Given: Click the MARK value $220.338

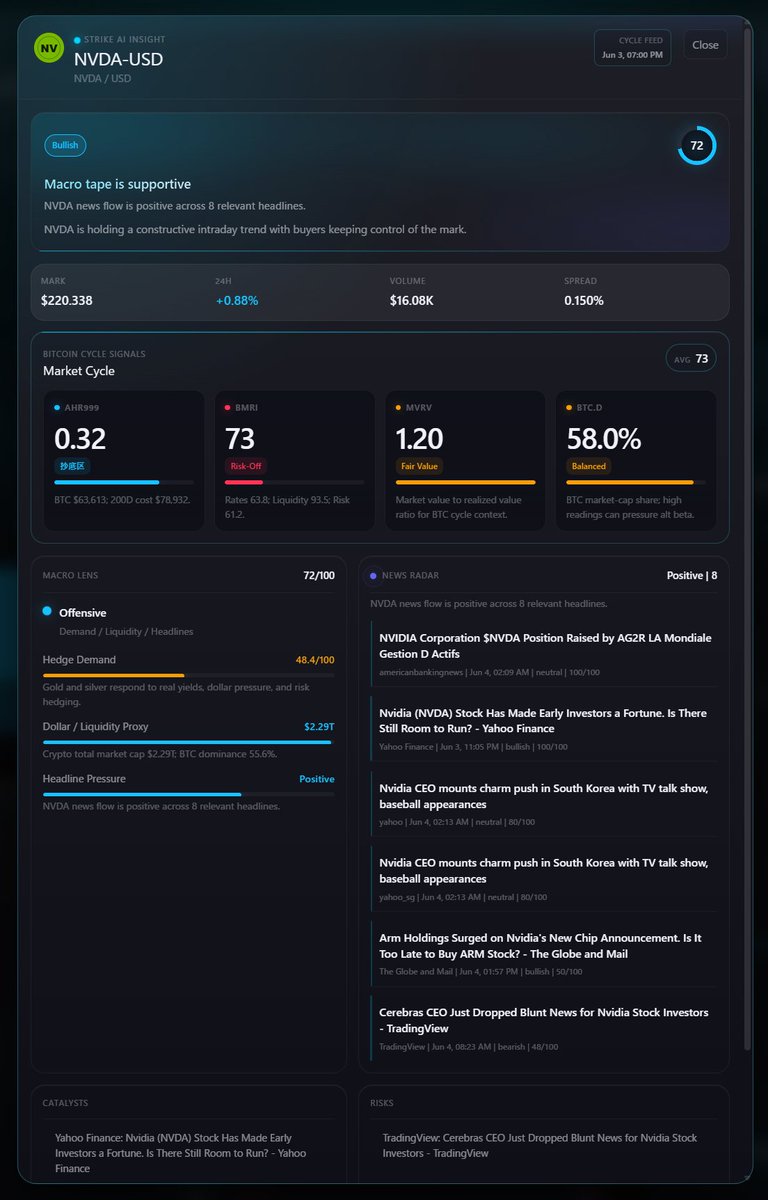Looking at the screenshot, I should pyautogui.click(x=67, y=300).
